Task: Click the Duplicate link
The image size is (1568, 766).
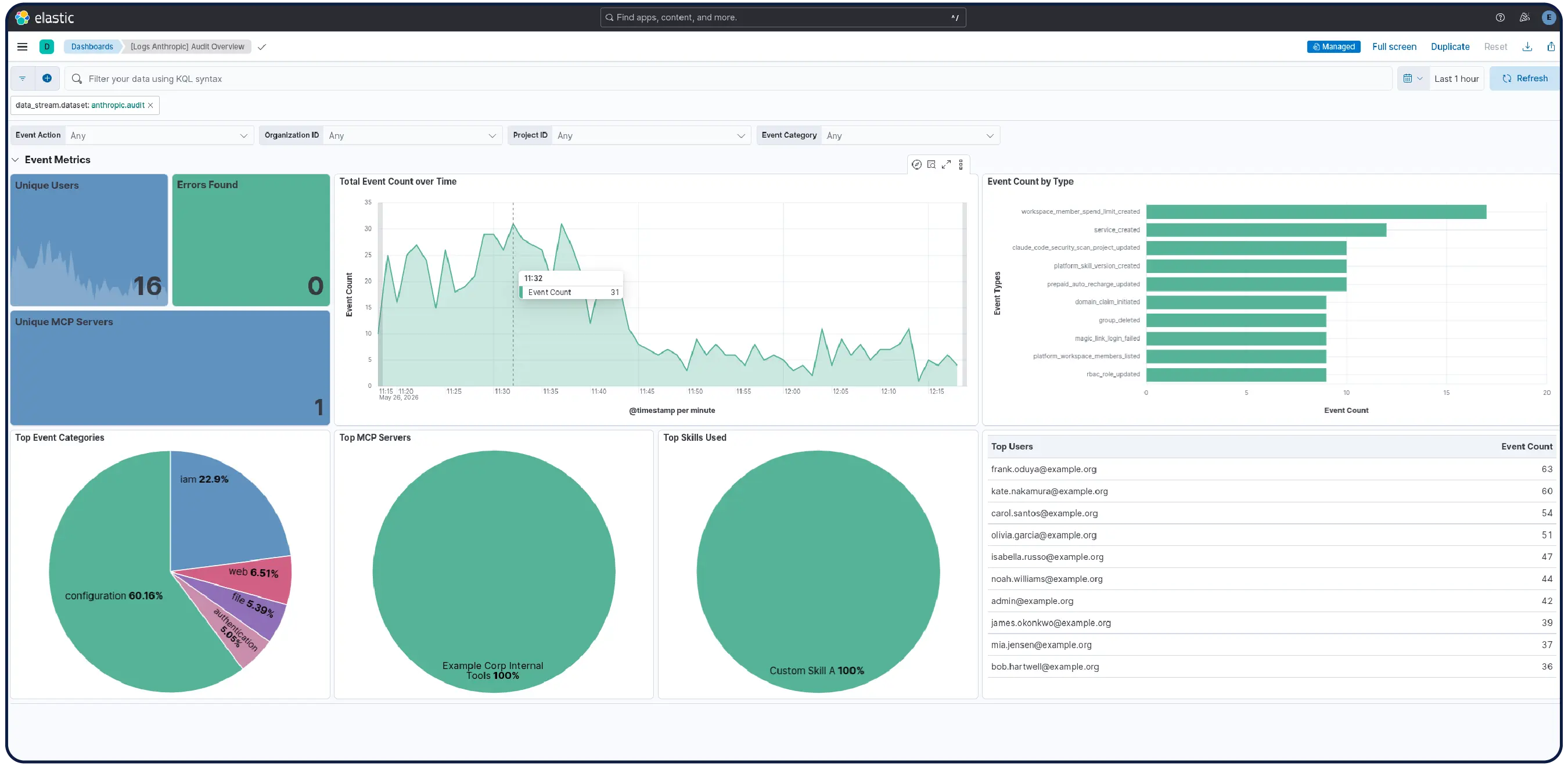Action: [x=1450, y=47]
